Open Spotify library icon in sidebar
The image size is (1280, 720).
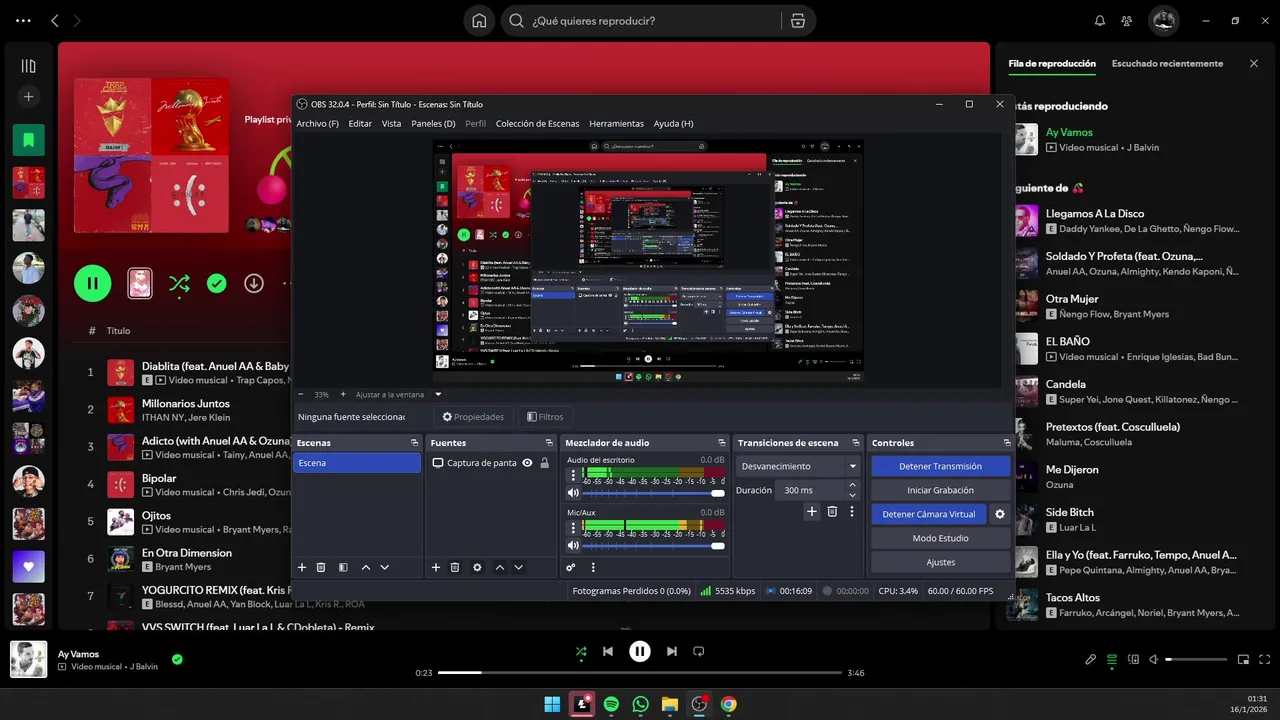28,66
